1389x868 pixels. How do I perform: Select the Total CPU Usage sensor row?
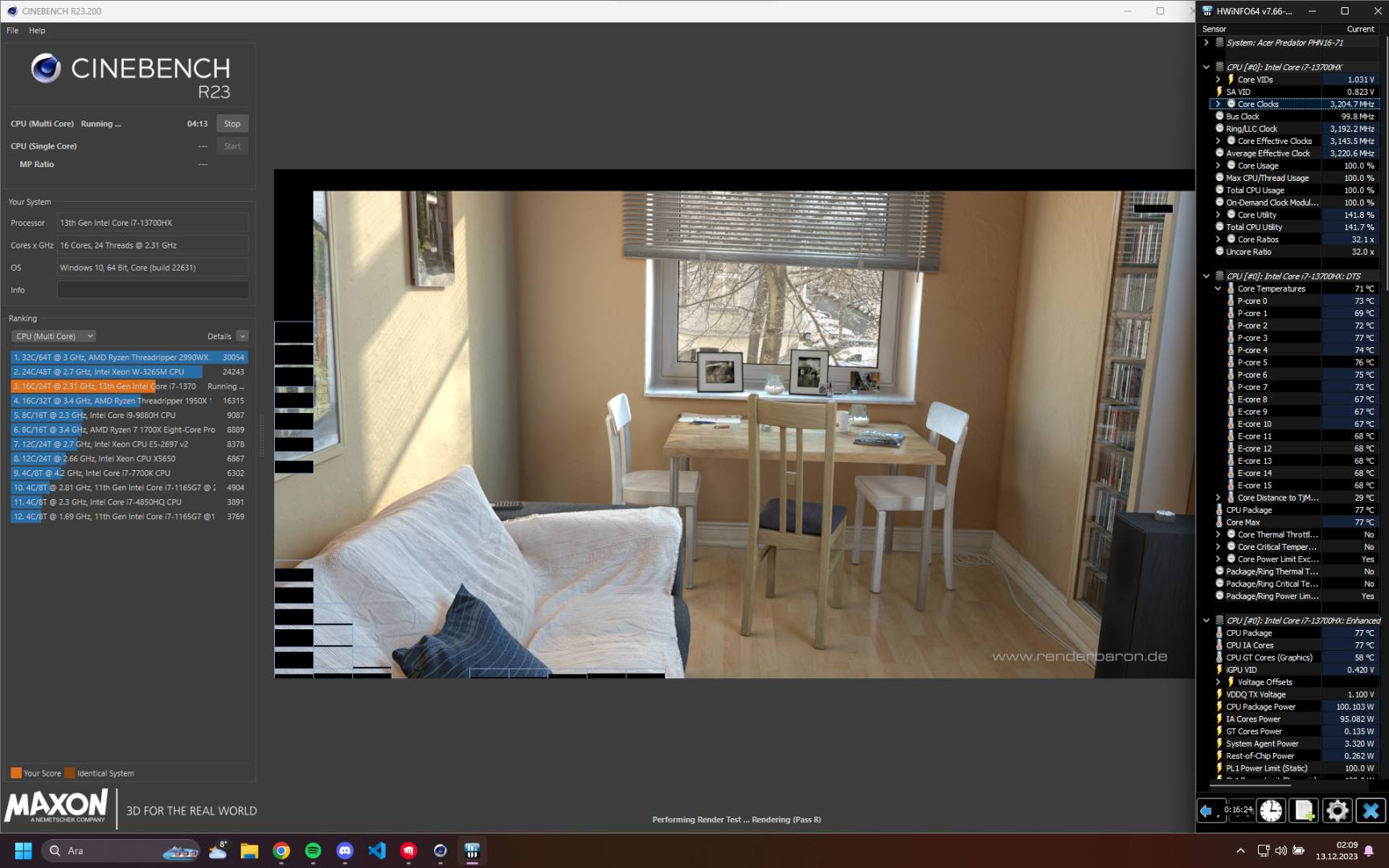pos(1295,190)
